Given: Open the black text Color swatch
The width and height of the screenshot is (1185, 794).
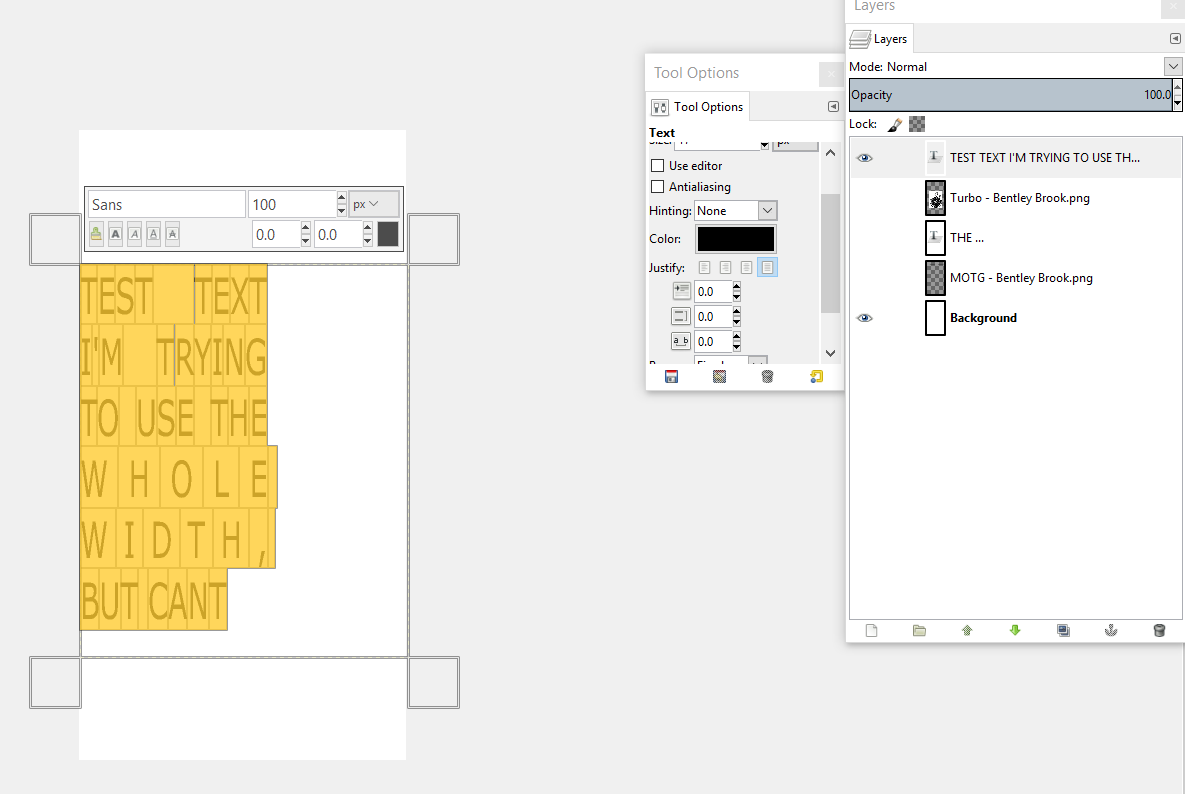Looking at the screenshot, I should pyautogui.click(x=735, y=239).
